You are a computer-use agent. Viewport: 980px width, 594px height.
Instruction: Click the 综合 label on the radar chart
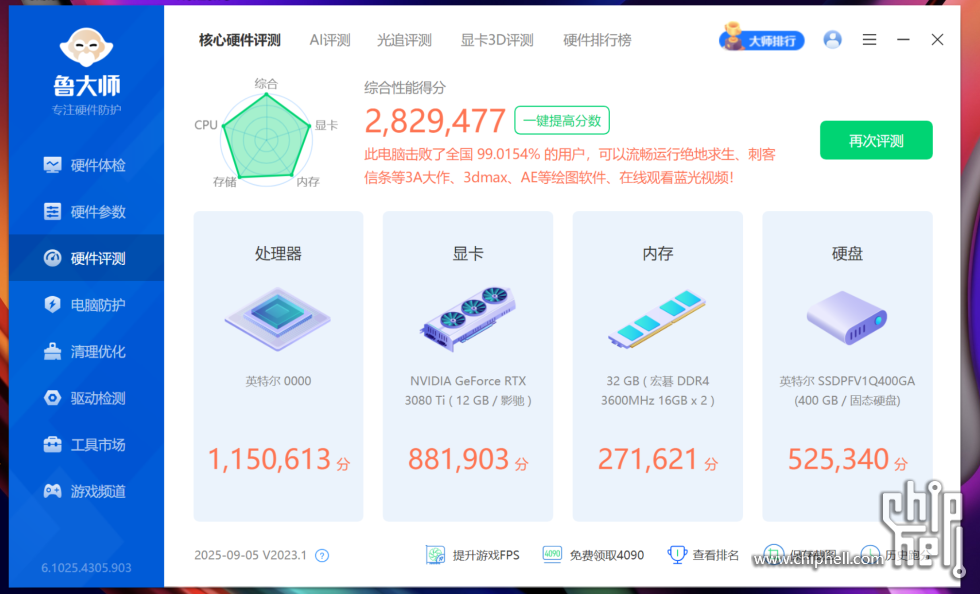[x=266, y=83]
